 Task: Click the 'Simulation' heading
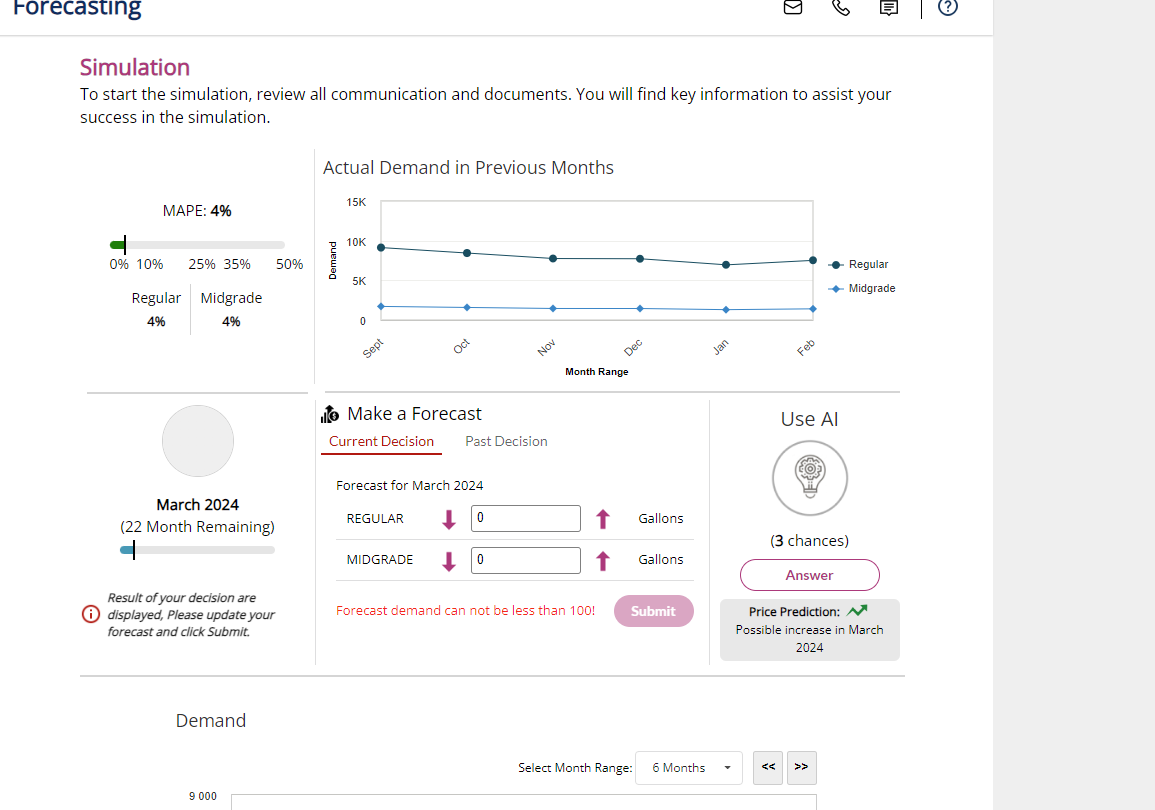(x=135, y=67)
